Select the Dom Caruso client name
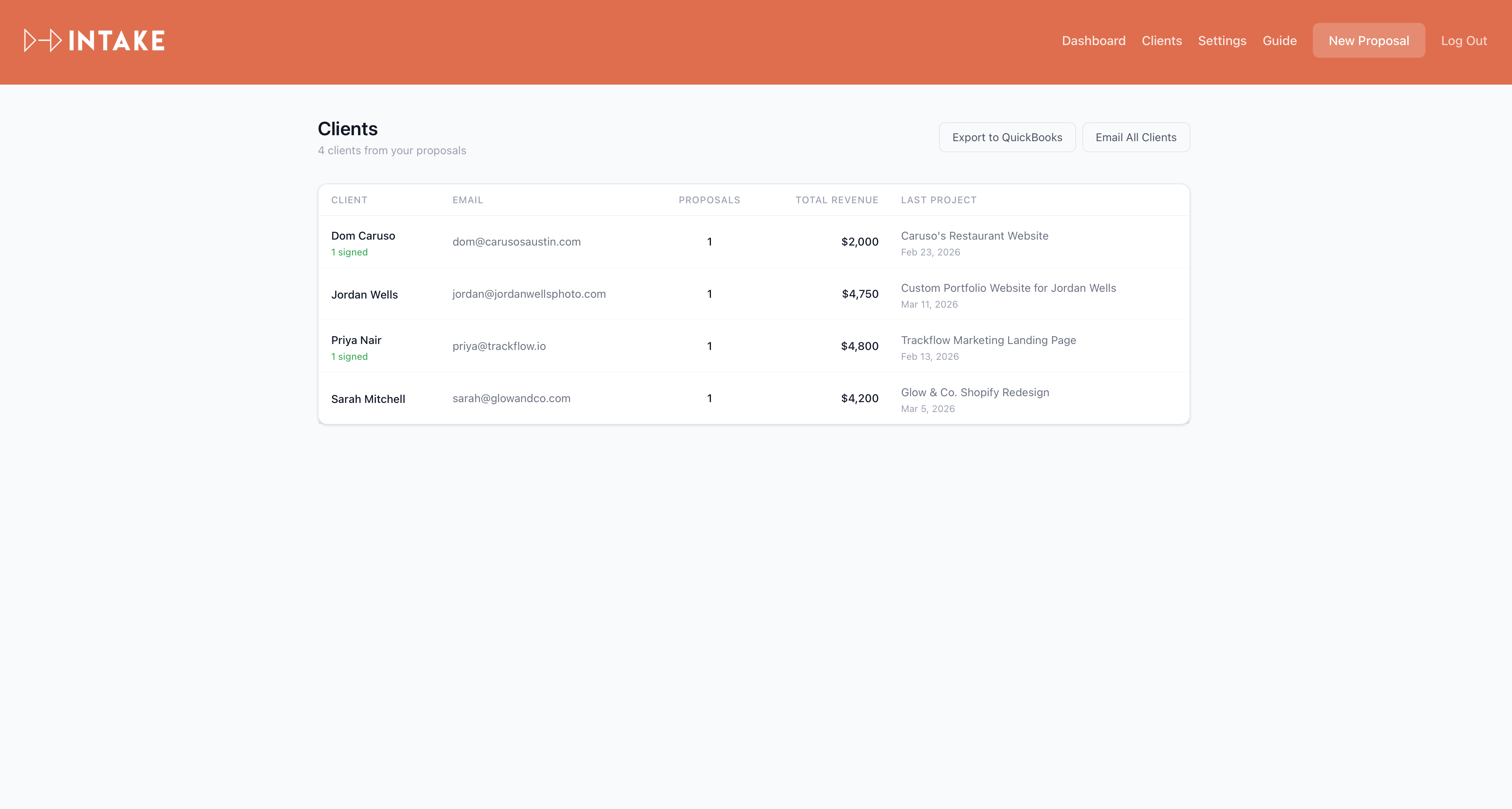 363,235
